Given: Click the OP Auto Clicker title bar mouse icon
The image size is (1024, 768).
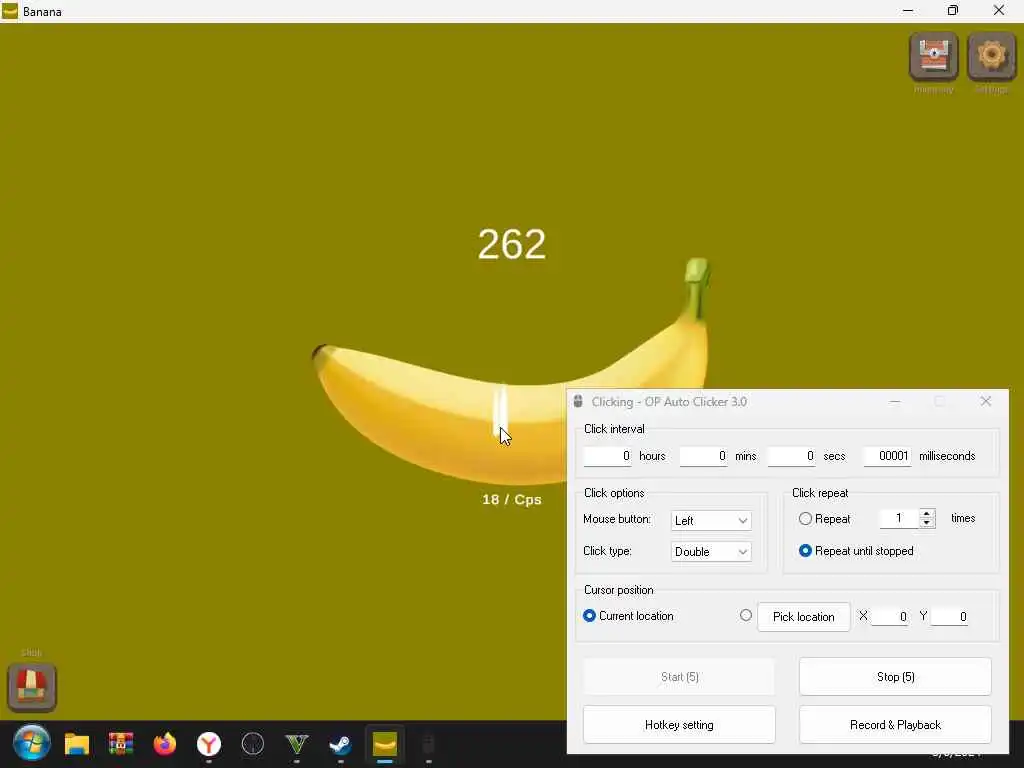Looking at the screenshot, I should [x=578, y=402].
